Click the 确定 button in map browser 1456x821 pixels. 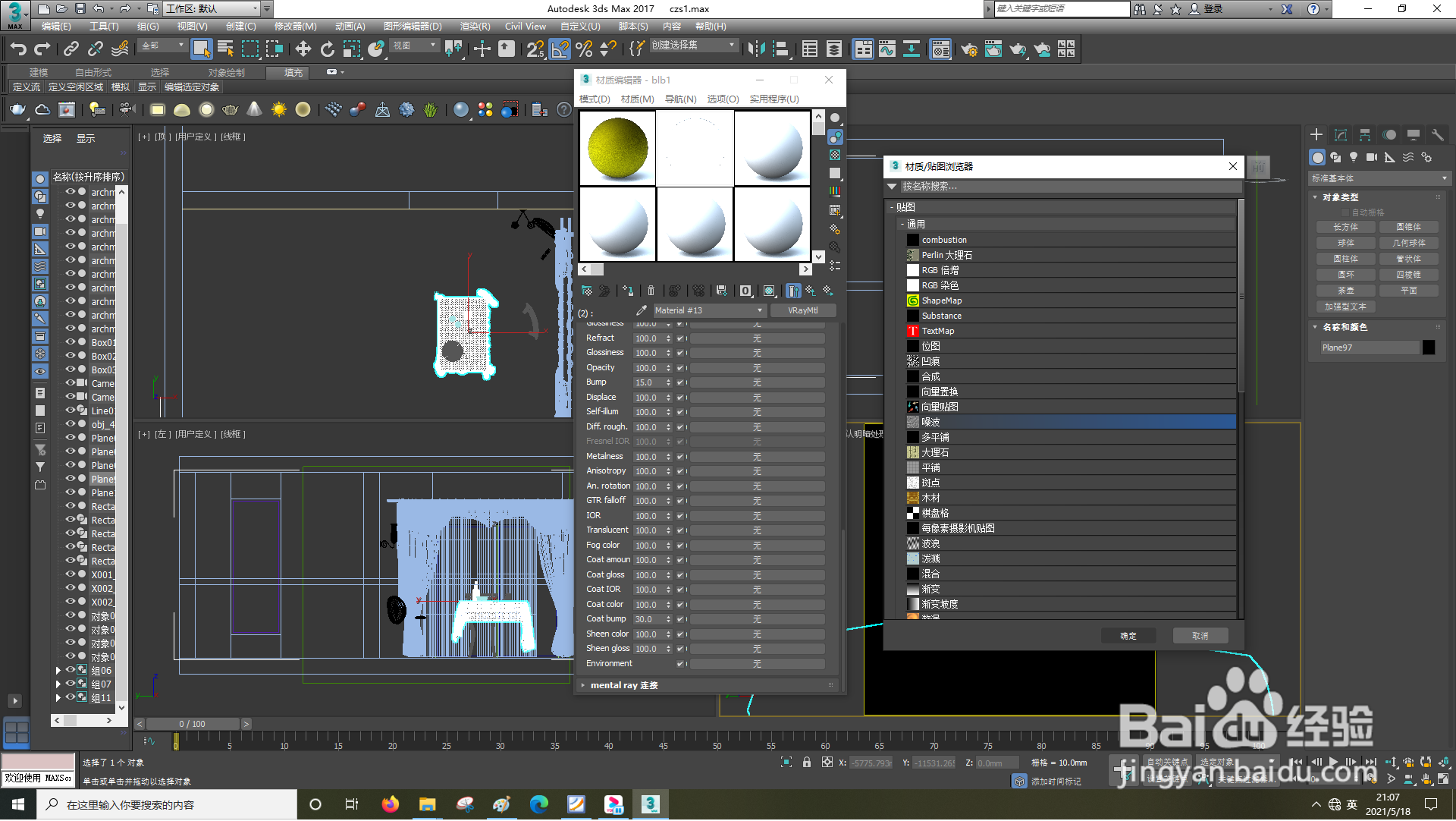point(1128,636)
